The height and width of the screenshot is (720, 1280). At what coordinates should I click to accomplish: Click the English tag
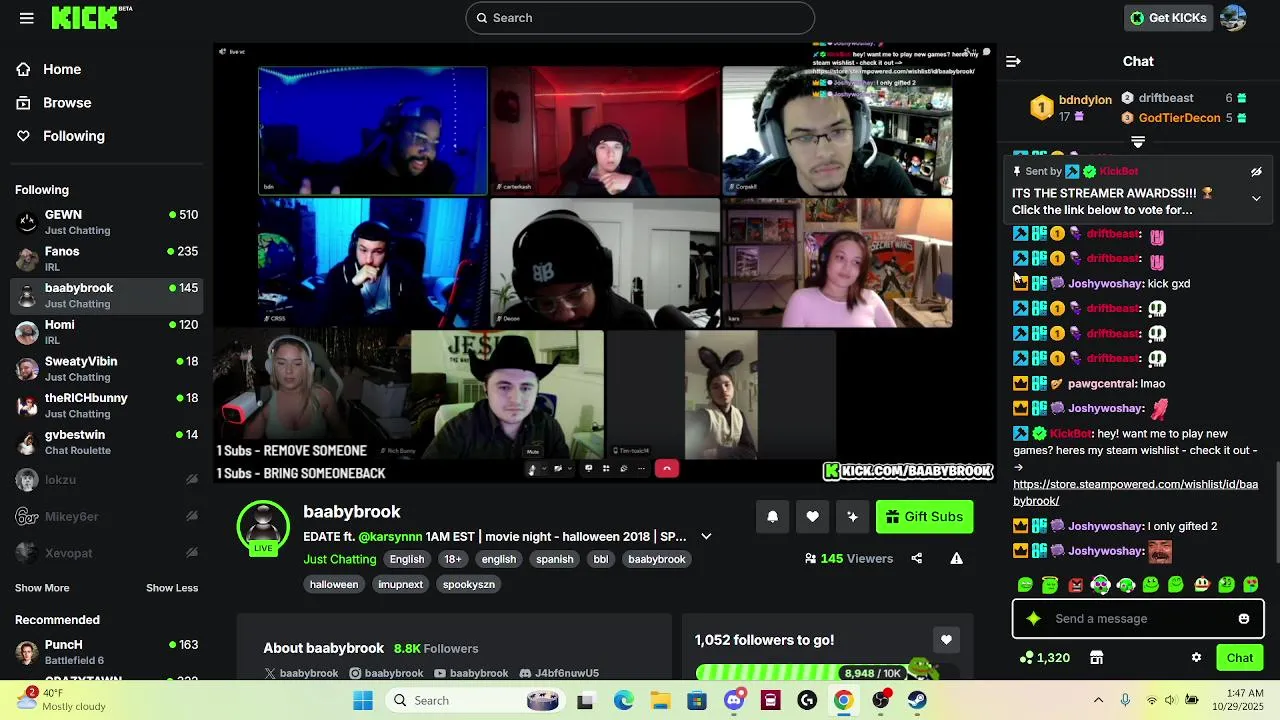(407, 559)
